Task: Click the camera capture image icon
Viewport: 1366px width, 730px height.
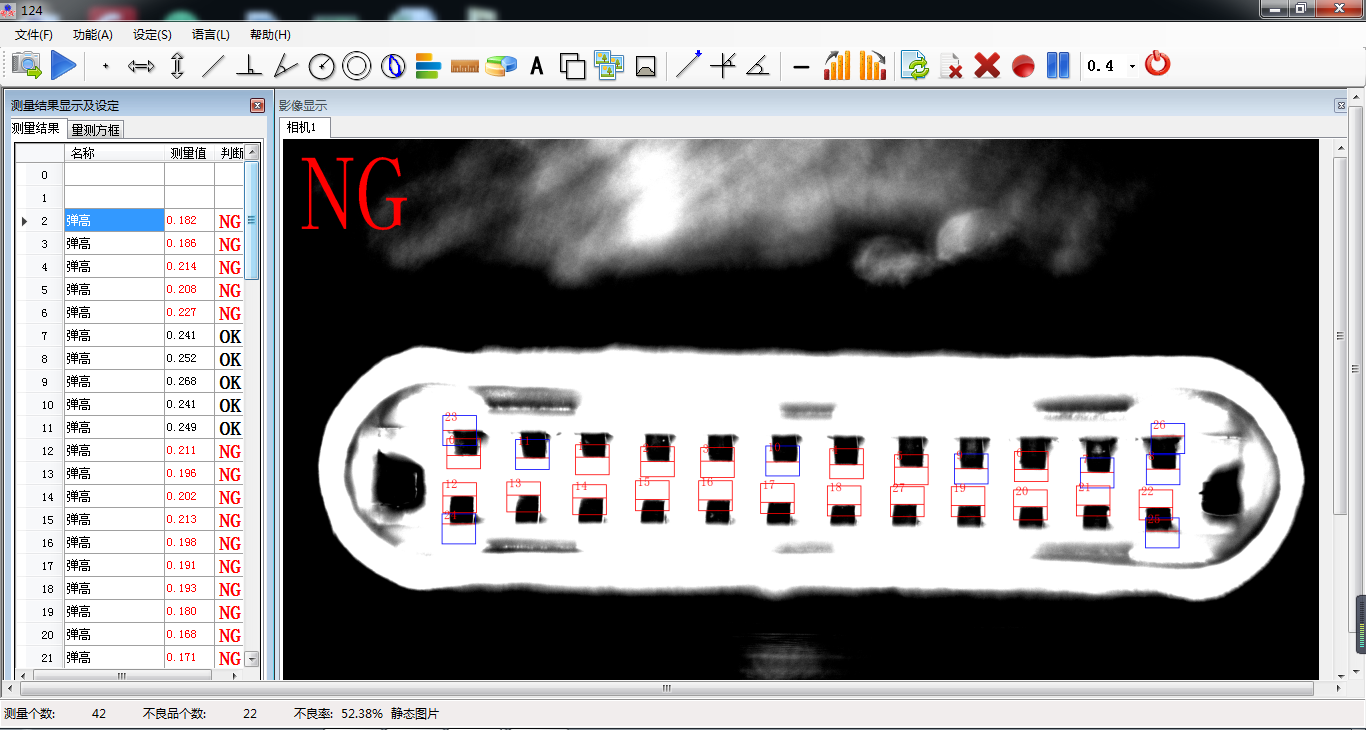Action: click(27, 66)
